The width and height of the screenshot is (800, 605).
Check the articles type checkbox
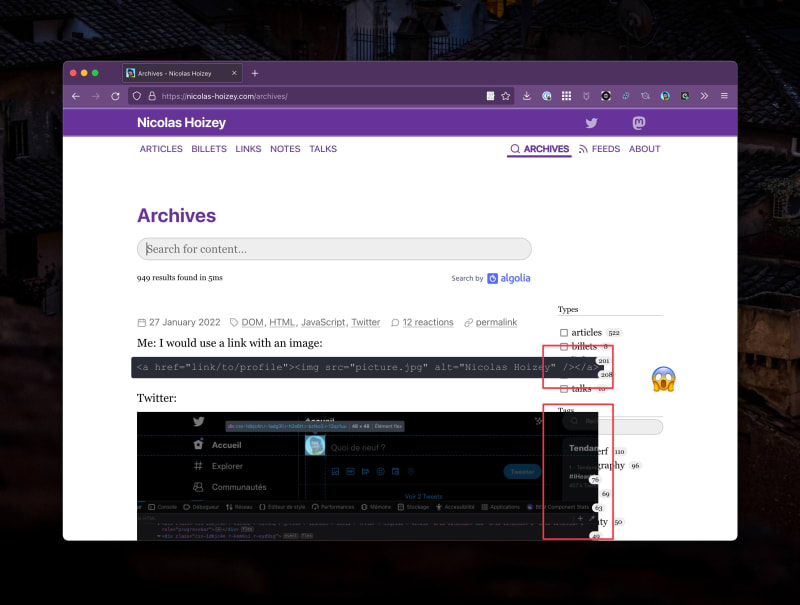point(564,333)
